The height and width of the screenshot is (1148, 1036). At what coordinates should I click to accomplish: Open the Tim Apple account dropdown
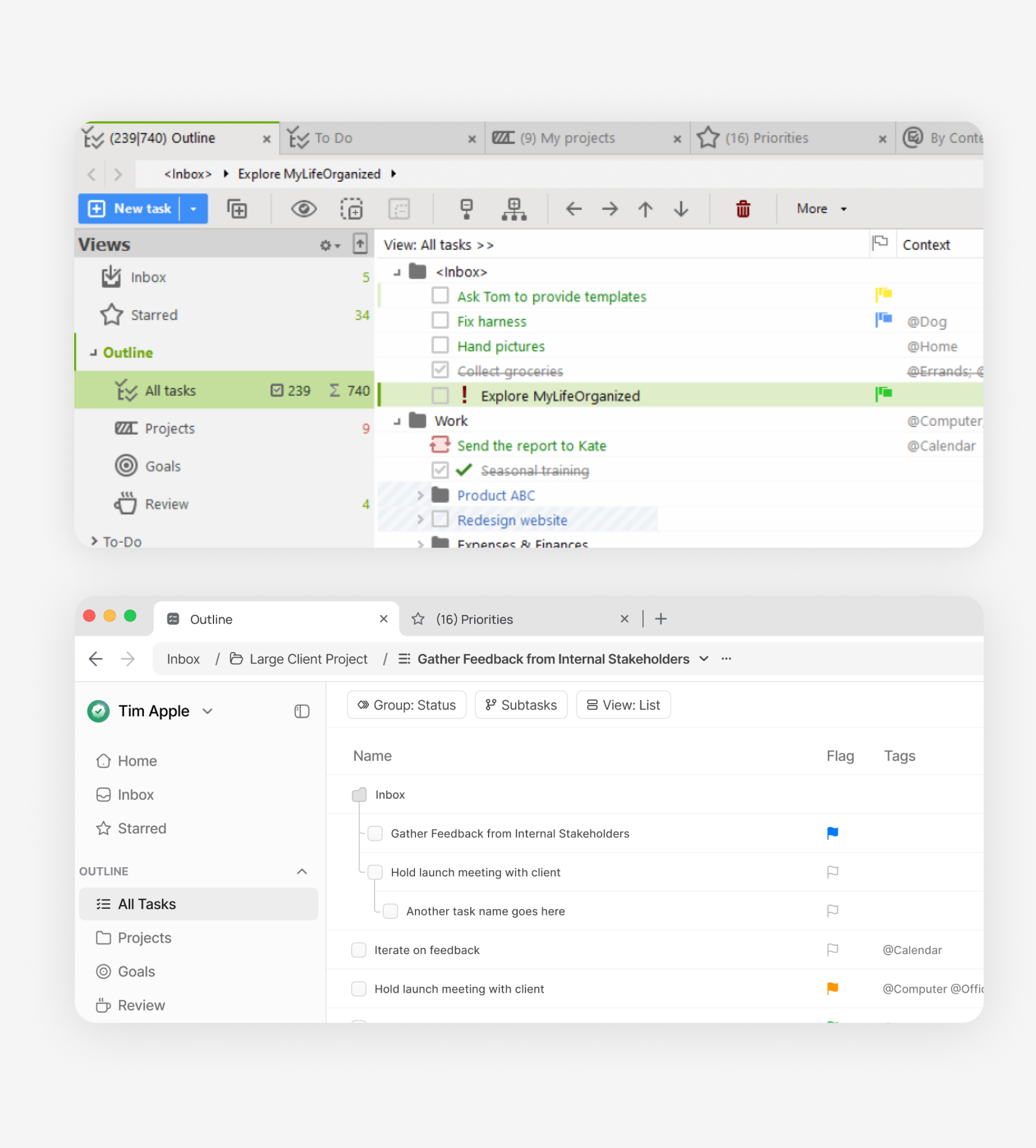point(208,711)
